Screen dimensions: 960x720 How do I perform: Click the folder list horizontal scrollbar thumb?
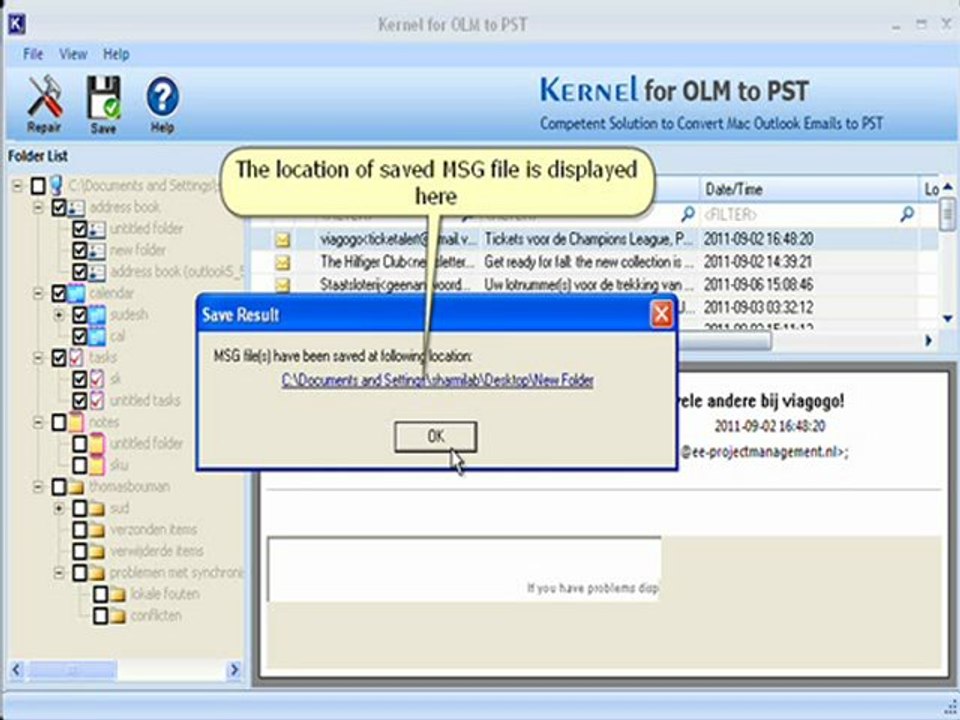click(x=72, y=670)
